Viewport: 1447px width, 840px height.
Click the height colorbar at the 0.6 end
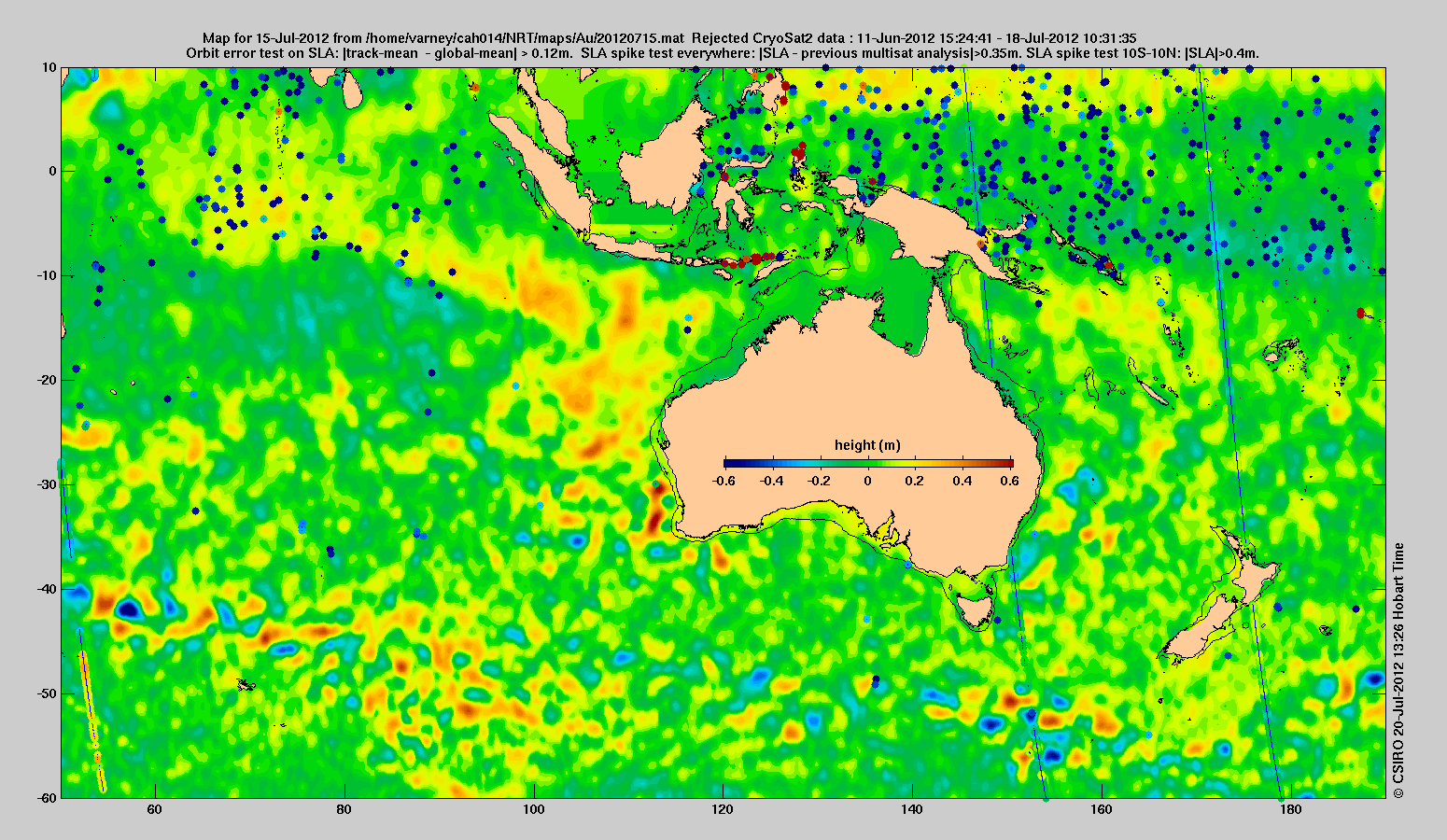pyautogui.click(x=1008, y=463)
